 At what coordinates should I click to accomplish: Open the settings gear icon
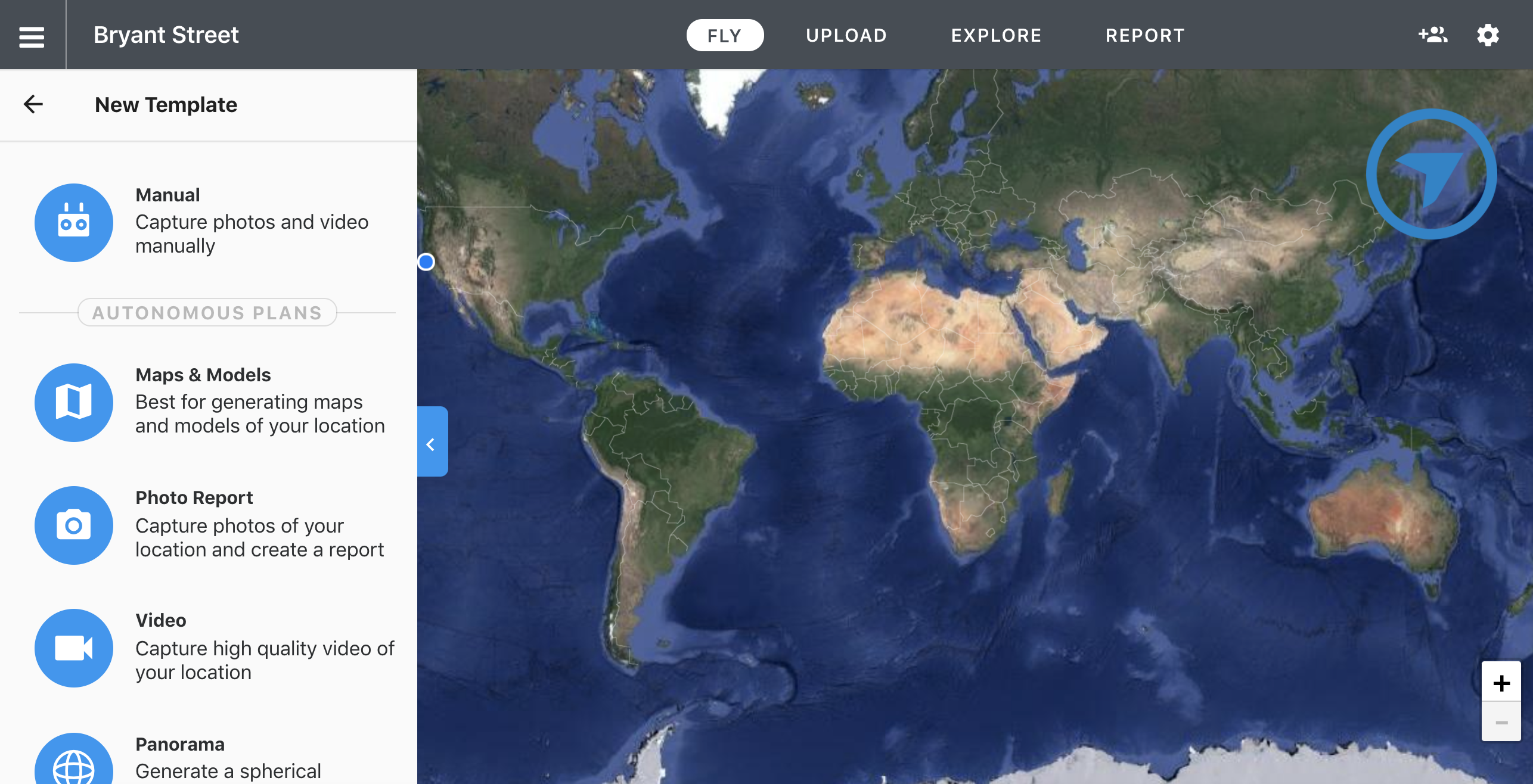point(1488,35)
